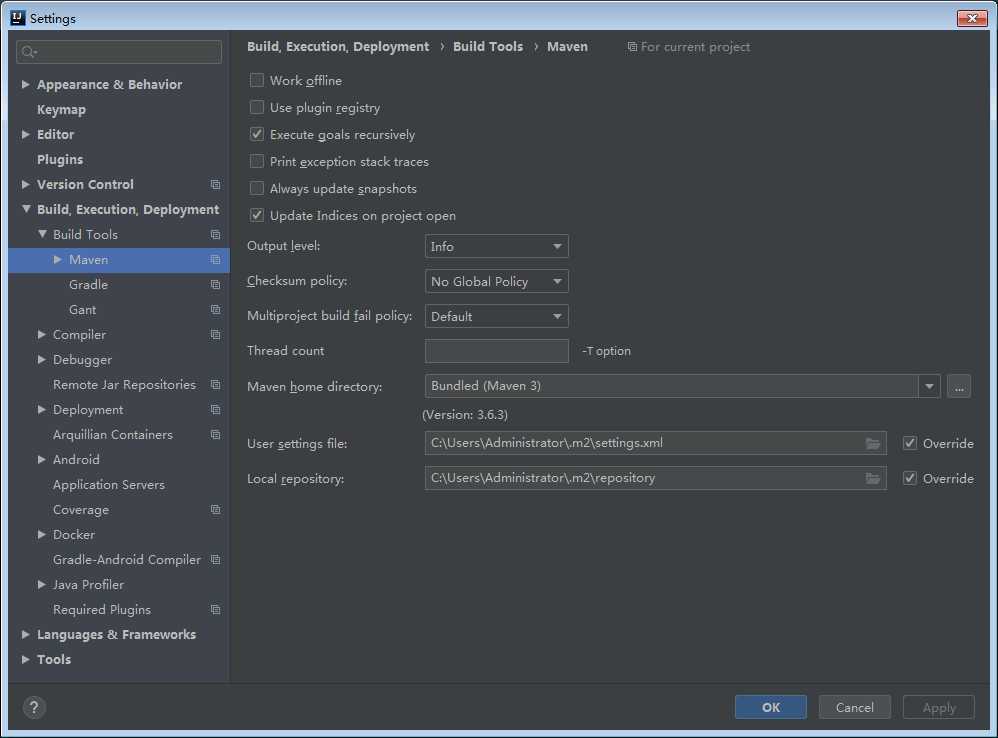Click the Apply button
This screenshot has height=738, width=998.
939,707
